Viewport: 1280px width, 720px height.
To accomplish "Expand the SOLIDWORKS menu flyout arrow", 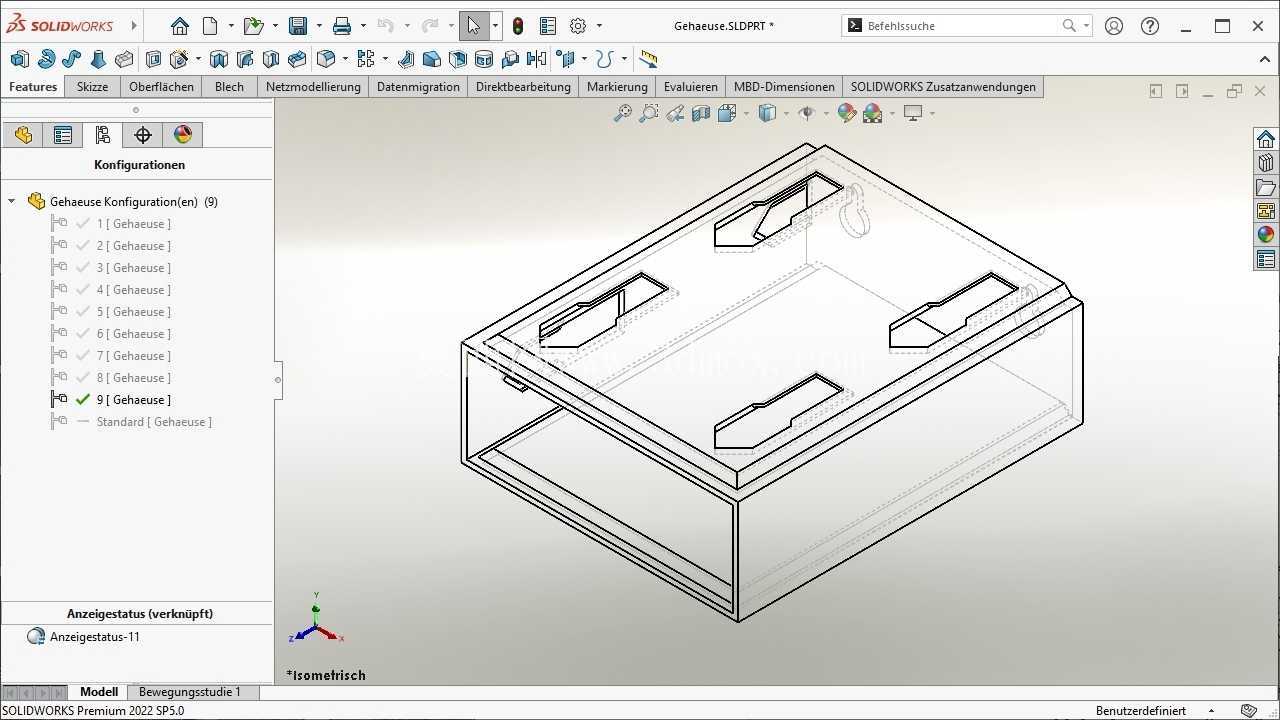I will tap(134, 26).
